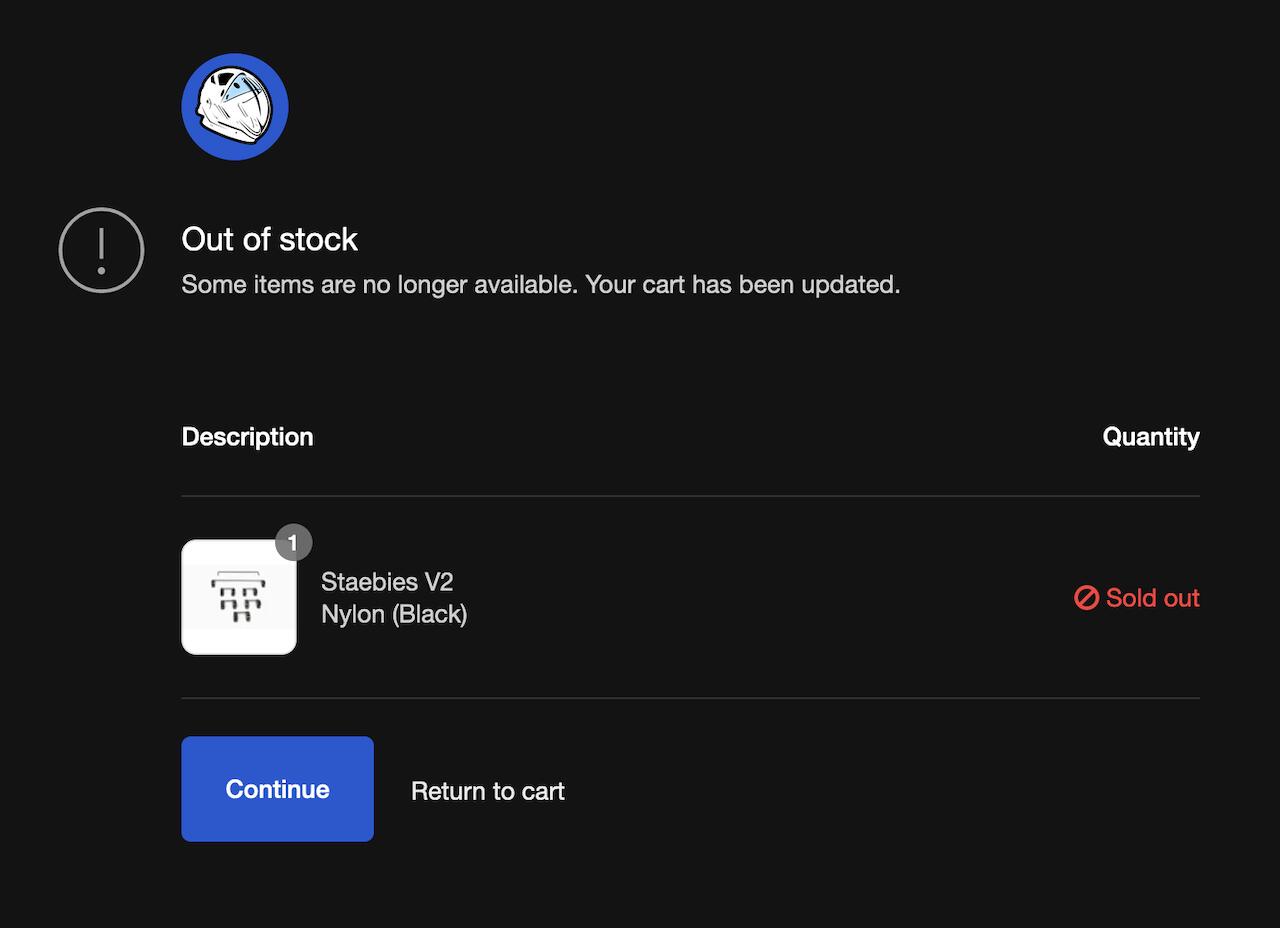Click the 'Staebies V2' product name

click(387, 582)
